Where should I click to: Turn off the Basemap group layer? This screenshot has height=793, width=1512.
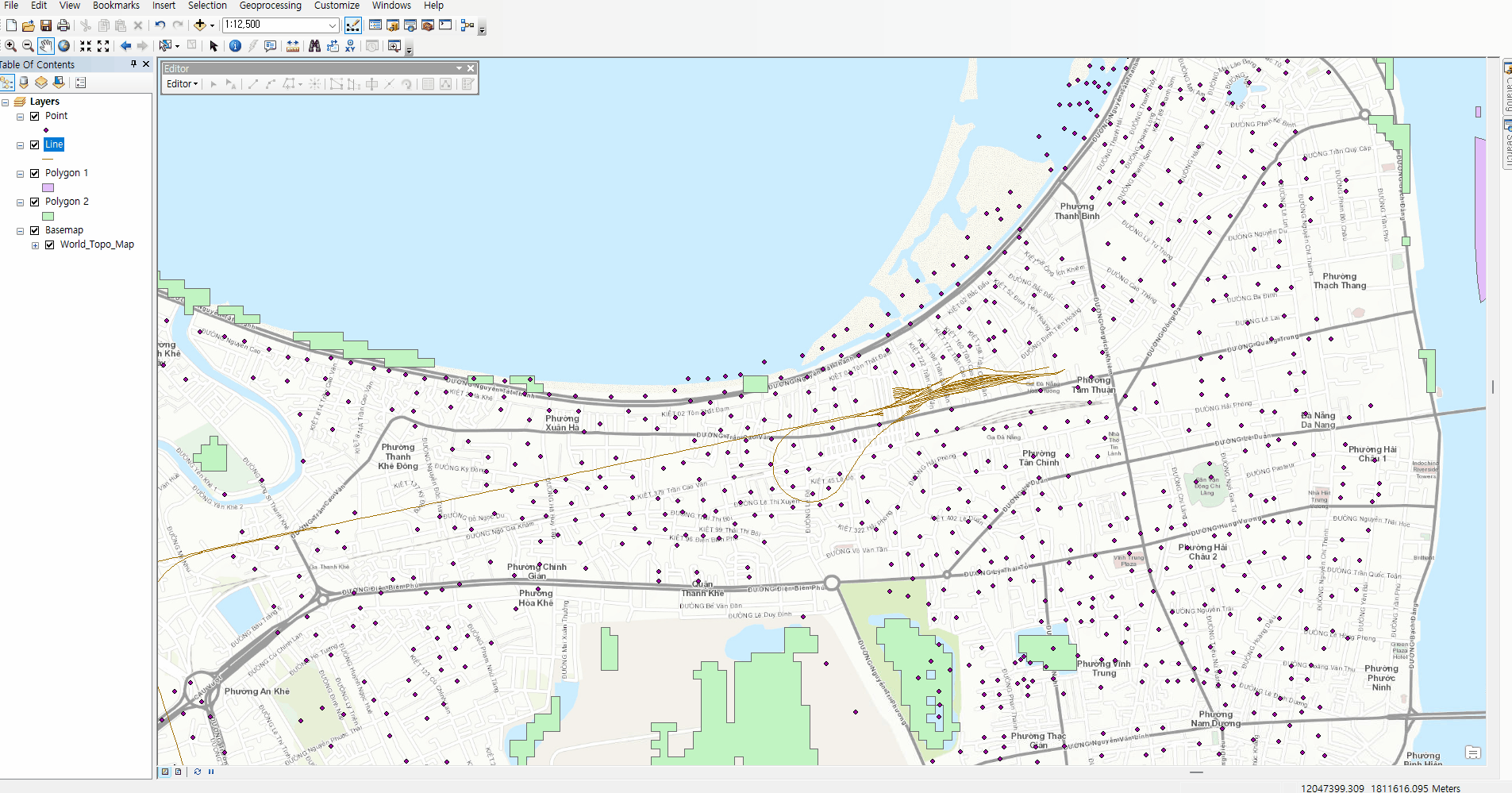click(34, 230)
